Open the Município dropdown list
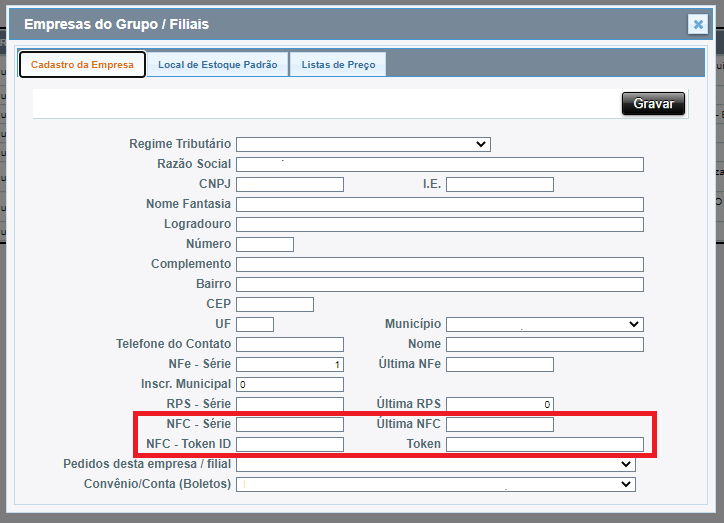Screen dimensions: 724x523 pos(544,324)
